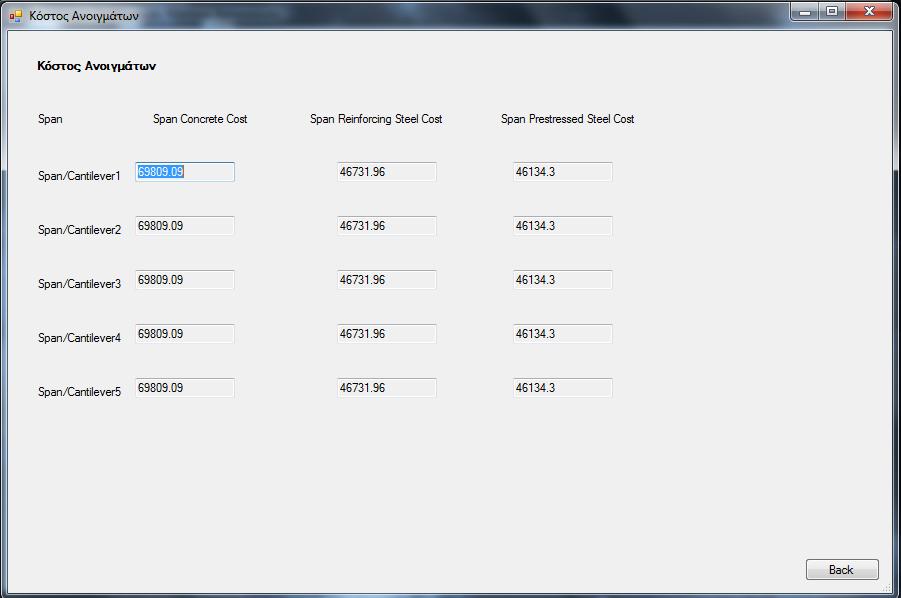Click Span/Cantilever3 concrete cost field

click(x=184, y=280)
